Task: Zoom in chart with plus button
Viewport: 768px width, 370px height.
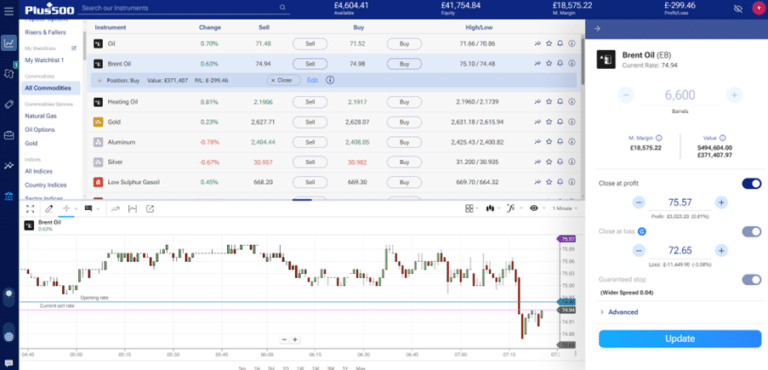Action: point(295,340)
